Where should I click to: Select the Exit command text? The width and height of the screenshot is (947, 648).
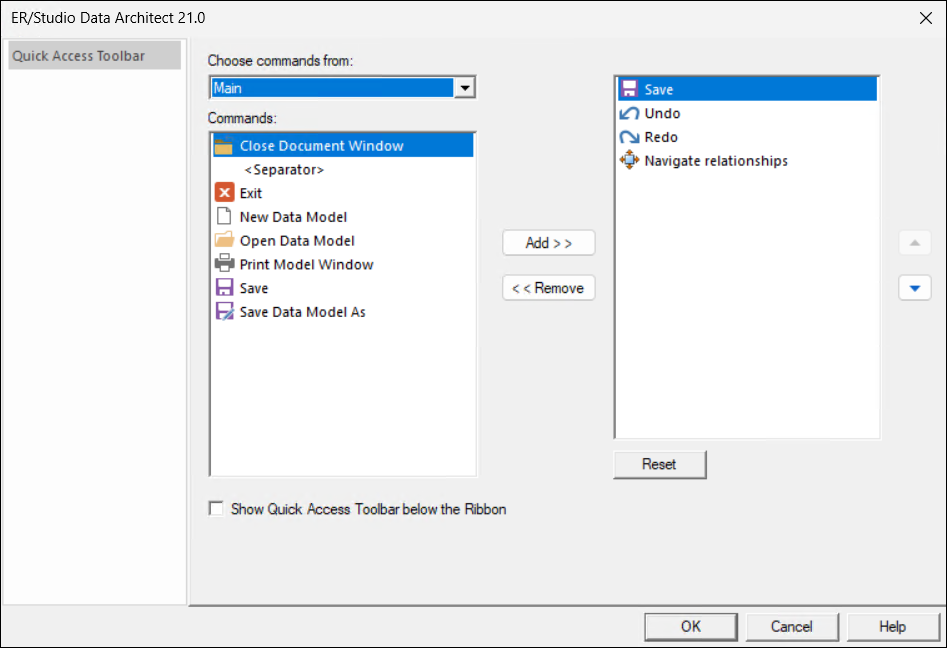point(251,193)
